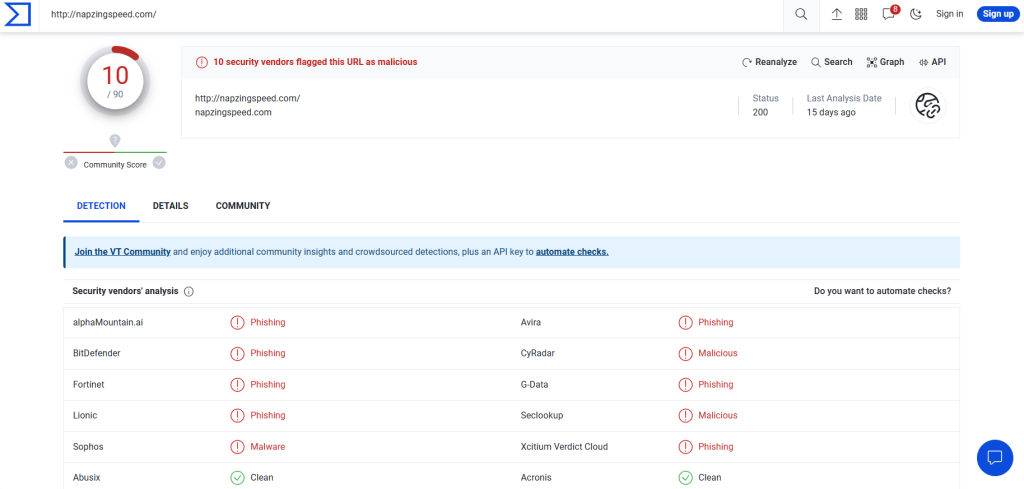Image resolution: width=1024 pixels, height=489 pixels.
Task: Click the negative vote X icon
Action: coord(71,163)
